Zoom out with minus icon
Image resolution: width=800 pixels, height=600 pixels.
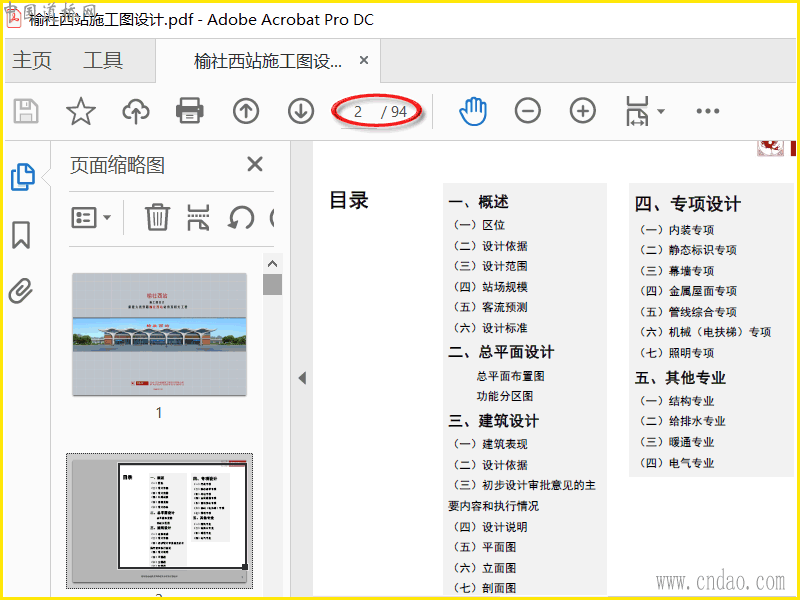coord(528,111)
